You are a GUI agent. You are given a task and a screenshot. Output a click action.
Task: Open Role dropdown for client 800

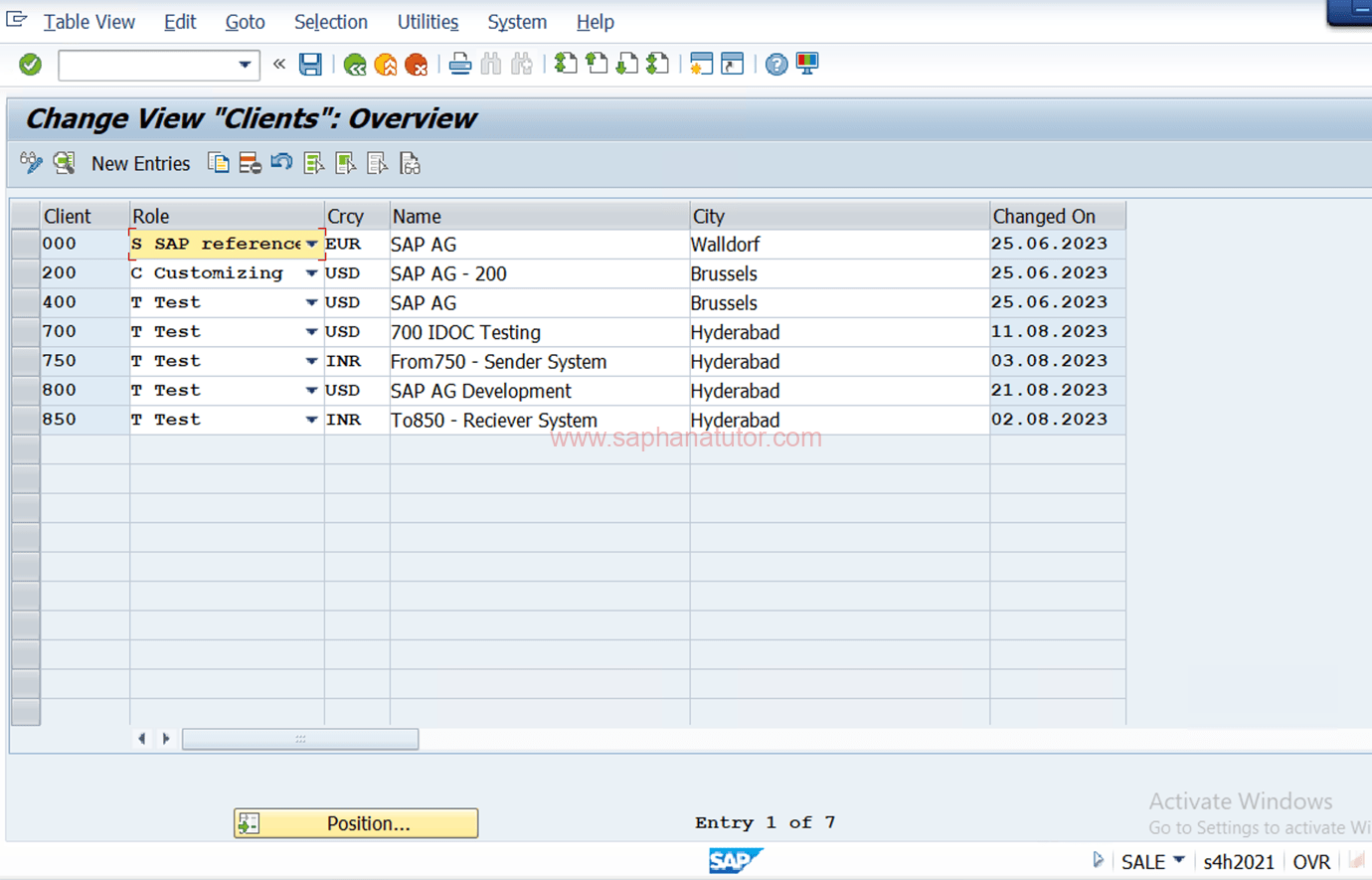point(311,391)
